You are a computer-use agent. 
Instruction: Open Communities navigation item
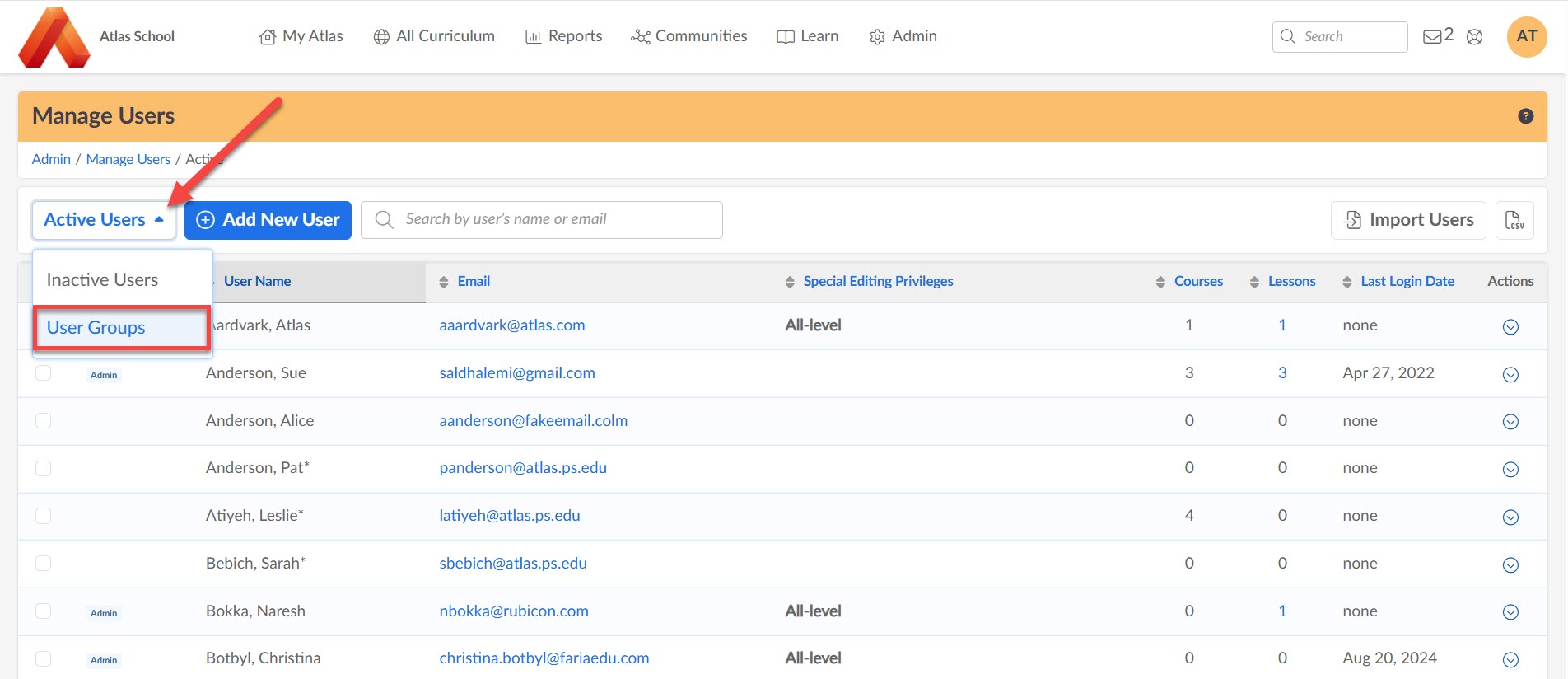[688, 36]
